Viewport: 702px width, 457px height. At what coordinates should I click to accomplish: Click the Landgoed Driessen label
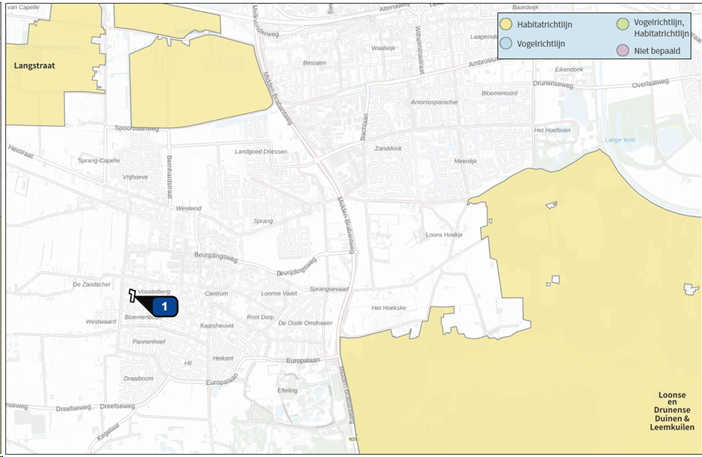pyautogui.click(x=261, y=152)
